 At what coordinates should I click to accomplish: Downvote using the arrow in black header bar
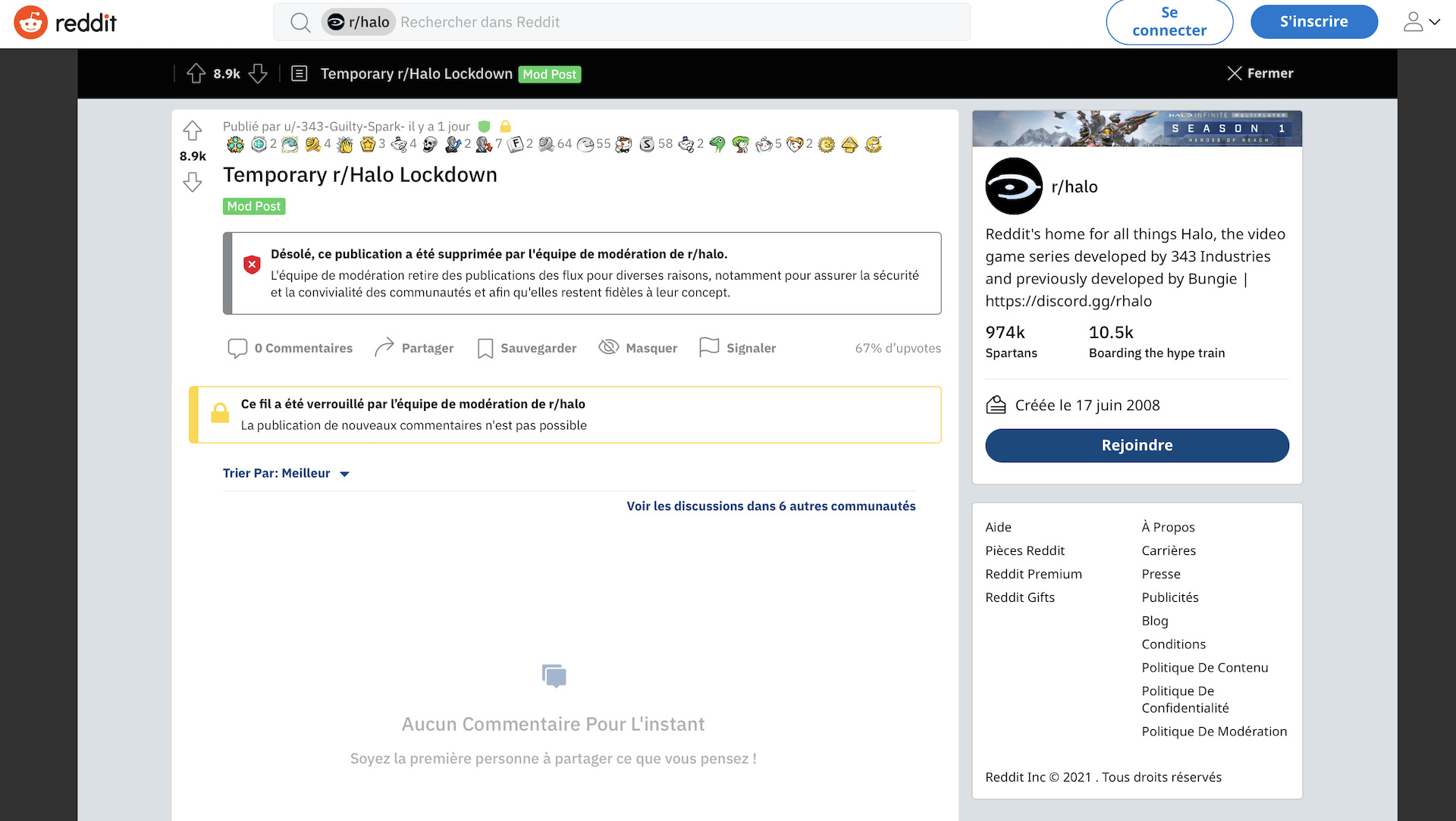(258, 74)
